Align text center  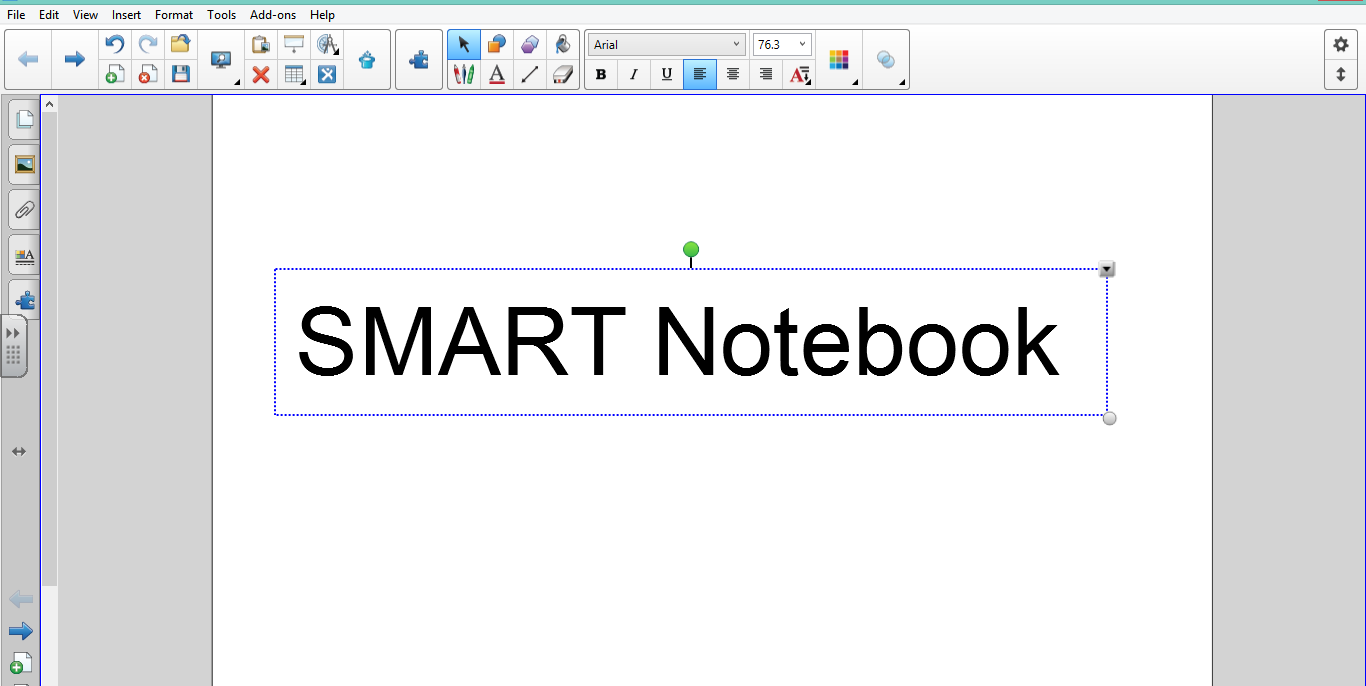(733, 74)
